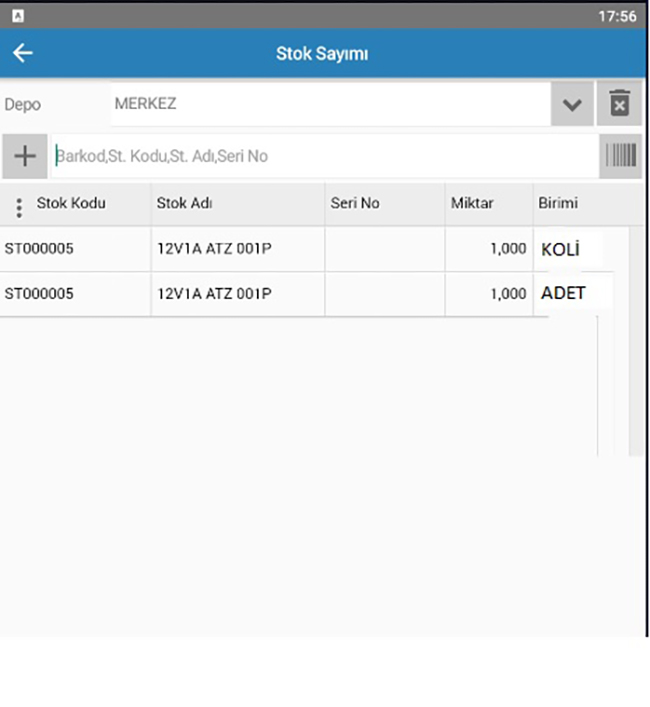Click the Depo label

[x=23, y=105]
